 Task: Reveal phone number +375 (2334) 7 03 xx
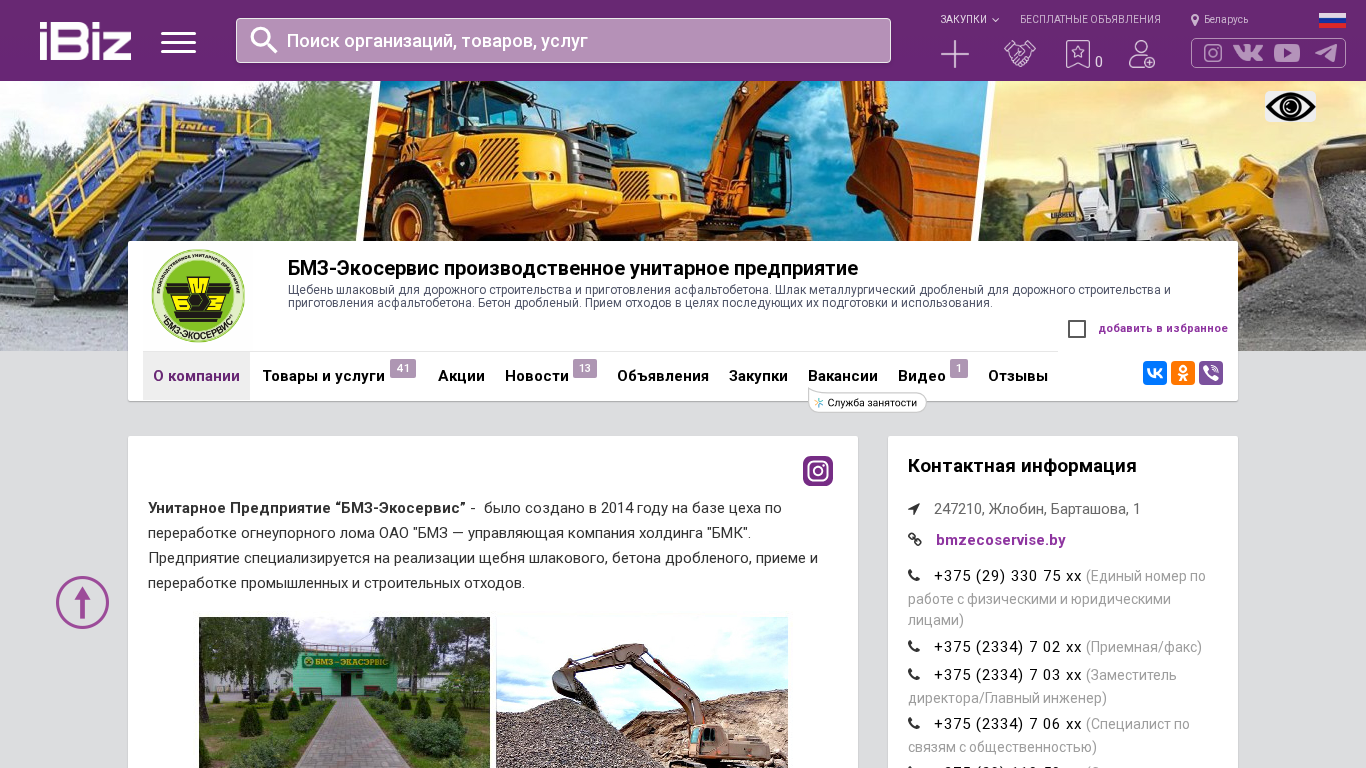click(1008, 675)
